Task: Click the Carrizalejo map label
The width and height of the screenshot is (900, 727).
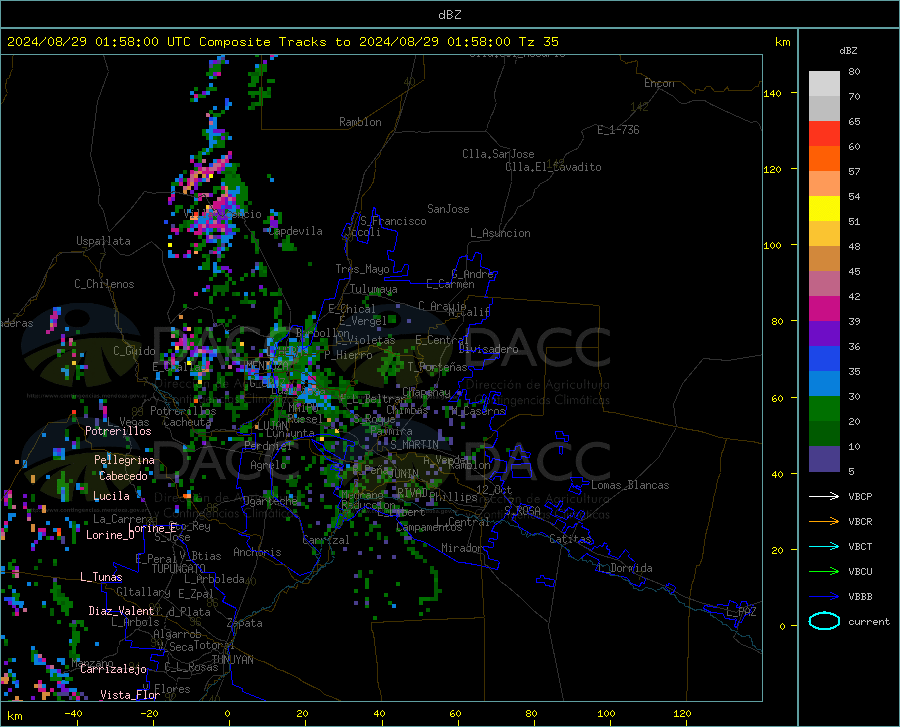Action: click(113, 669)
